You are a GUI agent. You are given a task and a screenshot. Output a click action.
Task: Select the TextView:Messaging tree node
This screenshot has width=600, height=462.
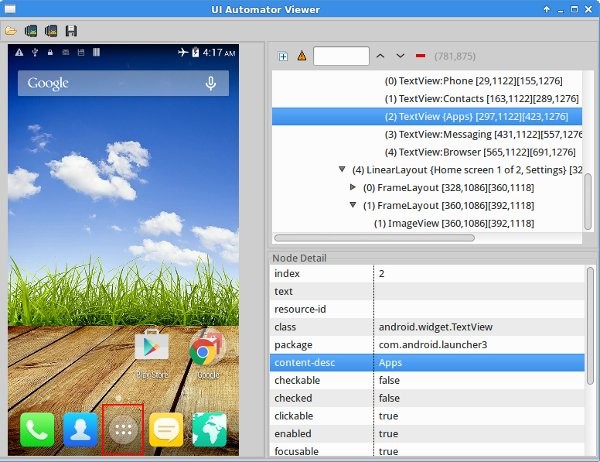pos(483,134)
